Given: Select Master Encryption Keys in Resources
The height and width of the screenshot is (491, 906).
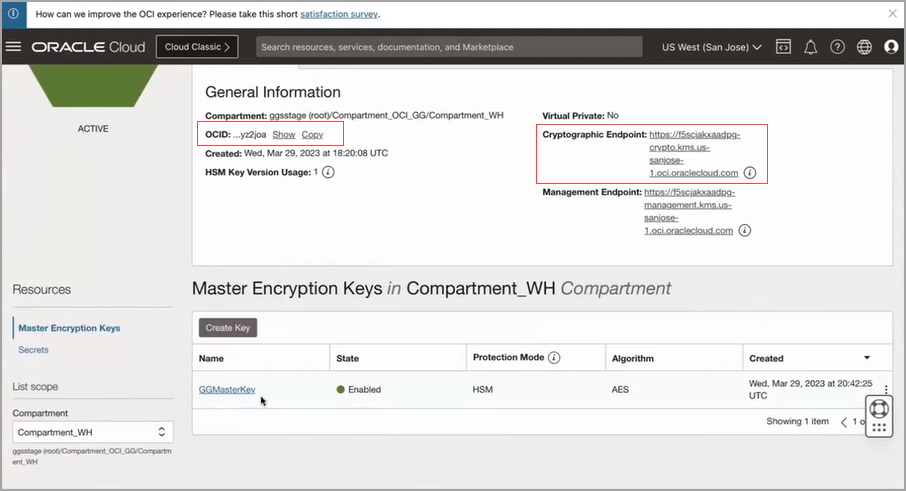Looking at the screenshot, I should point(69,328).
